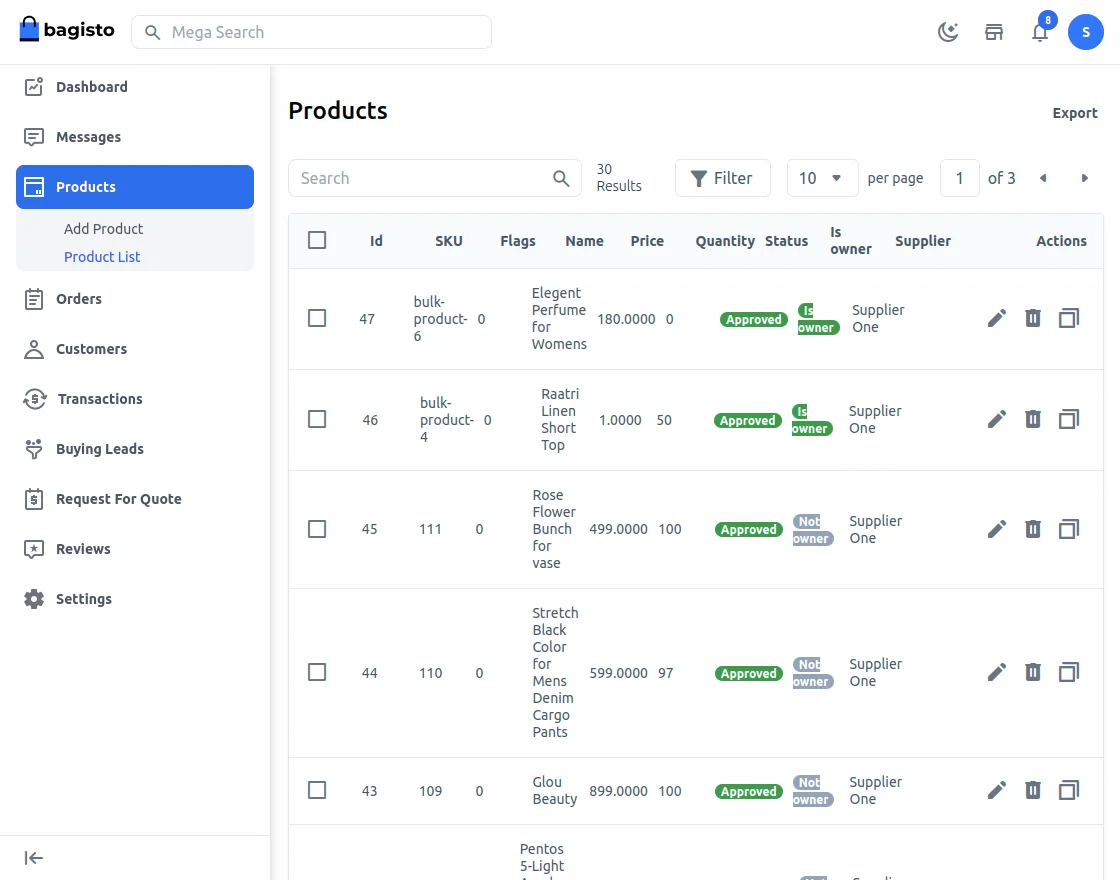Select all products with the header checkbox
1120x880 pixels.
tap(317, 240)
